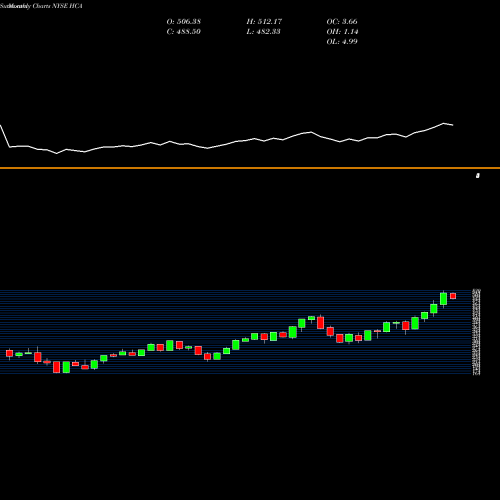Click the high value "H: 512.17"

pyautogui.click(x=264, y=21)
